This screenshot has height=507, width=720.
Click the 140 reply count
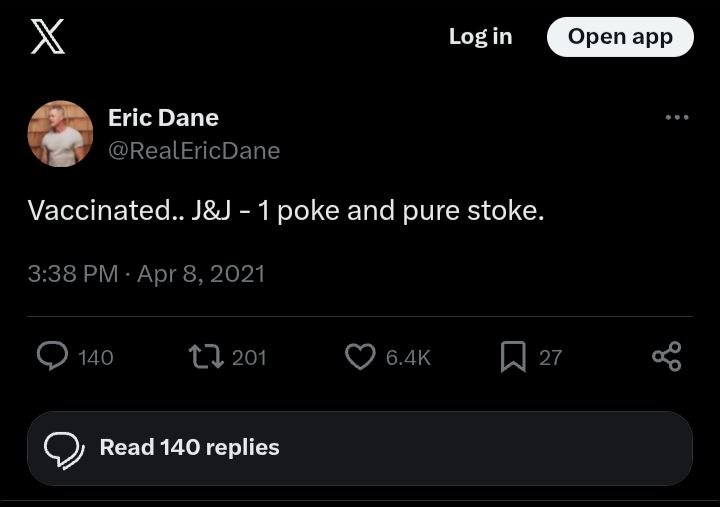tap(96, 357)
